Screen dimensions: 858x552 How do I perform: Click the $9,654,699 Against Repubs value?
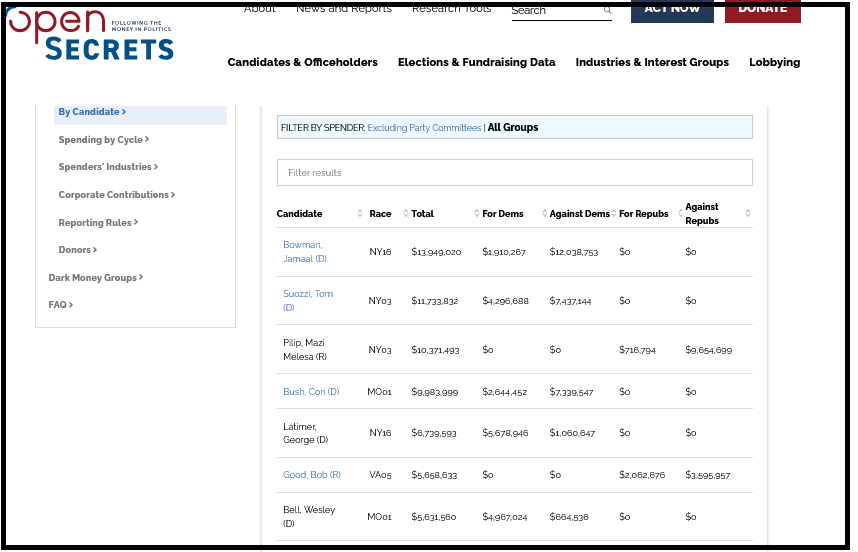click(709, 350)
